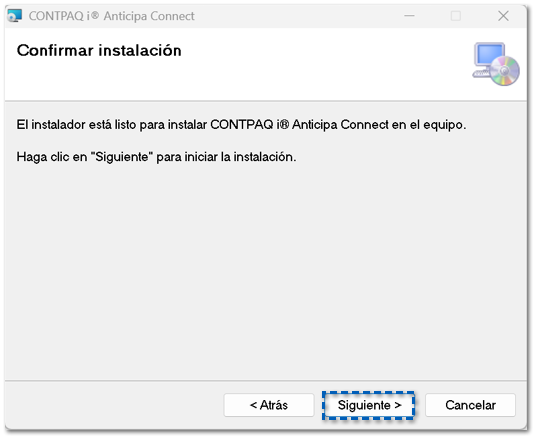Minimize the Anticipa Connect installer window

[409, 16]
